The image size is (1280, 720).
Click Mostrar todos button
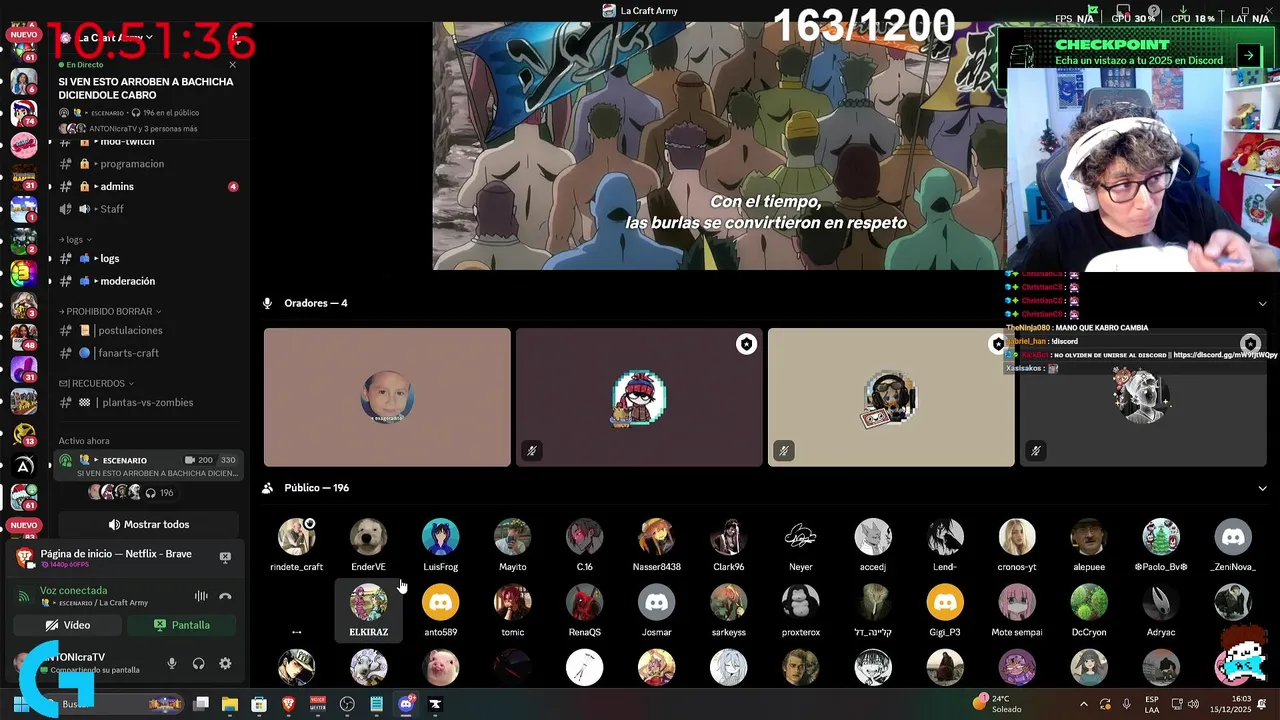[x=148, y=524]
